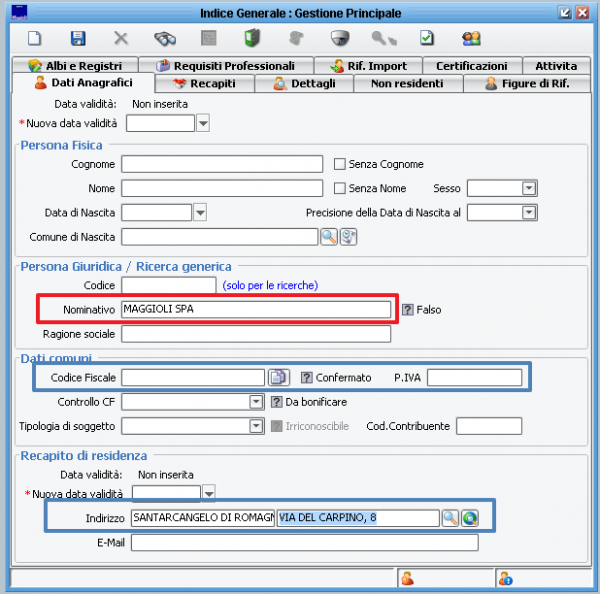Search Comune di Nascita with magnifier icon
Screen dimensions: 600x594
(329, 237)
